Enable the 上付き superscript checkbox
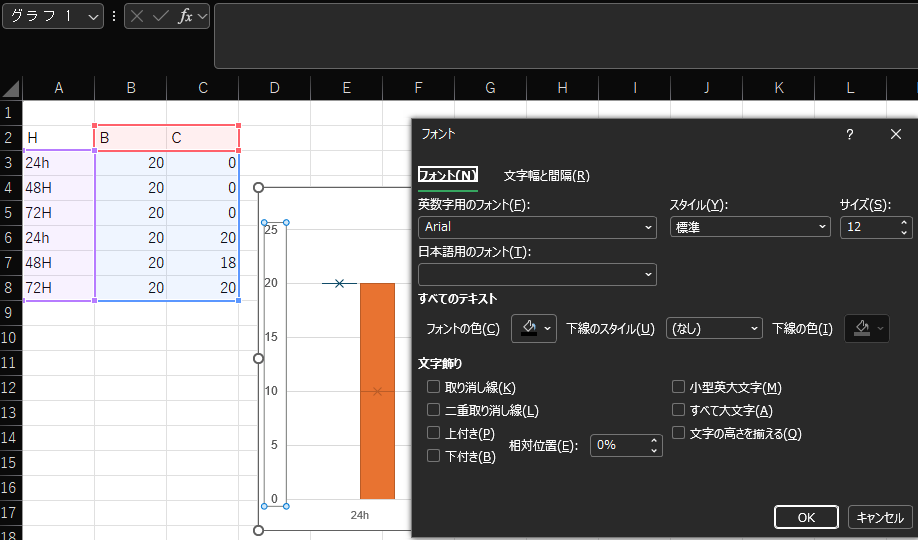The height and width of the screenshot is (540, 918). (433, 433)
